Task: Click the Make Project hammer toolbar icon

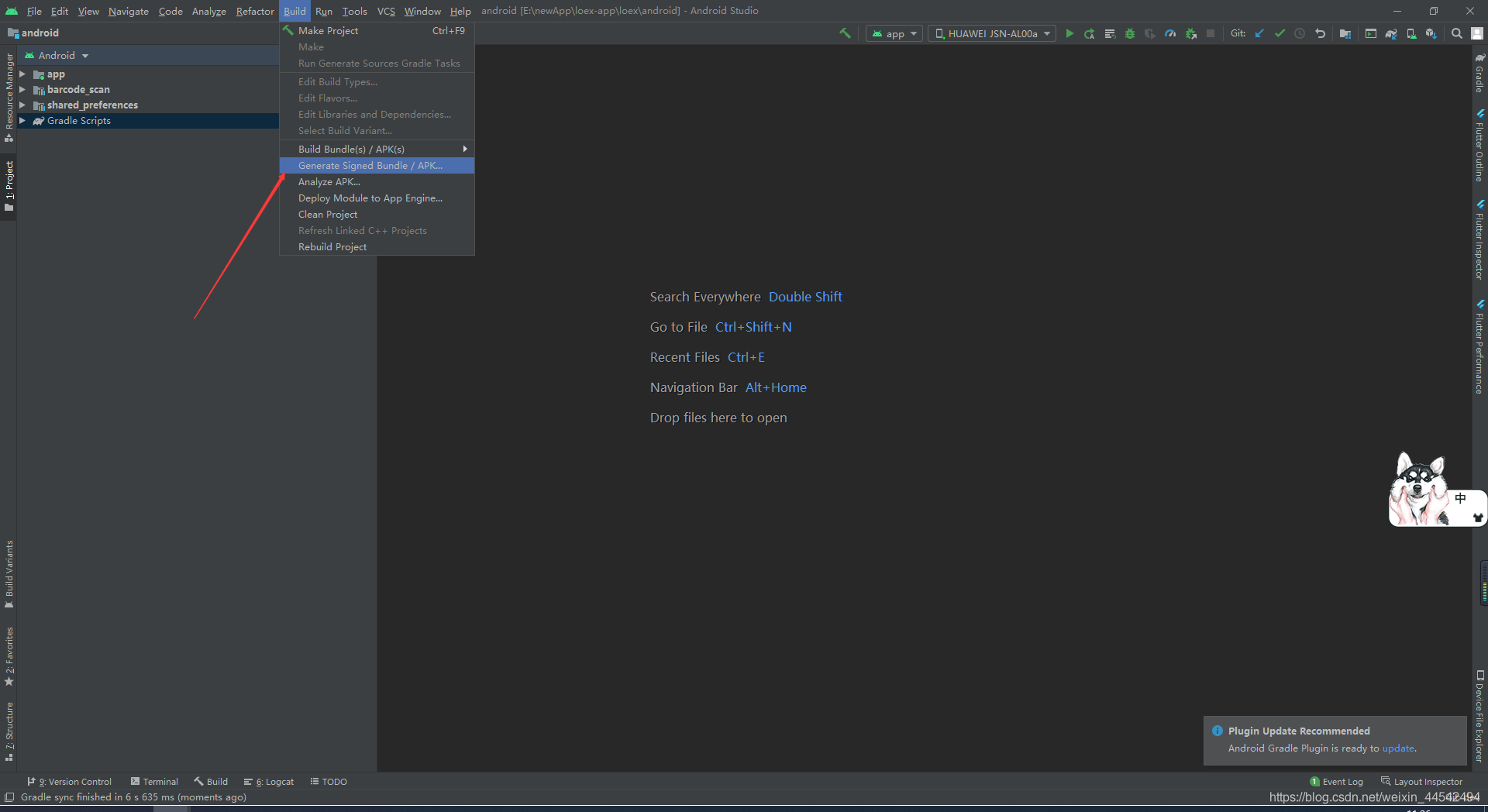Action: [845, 33]
